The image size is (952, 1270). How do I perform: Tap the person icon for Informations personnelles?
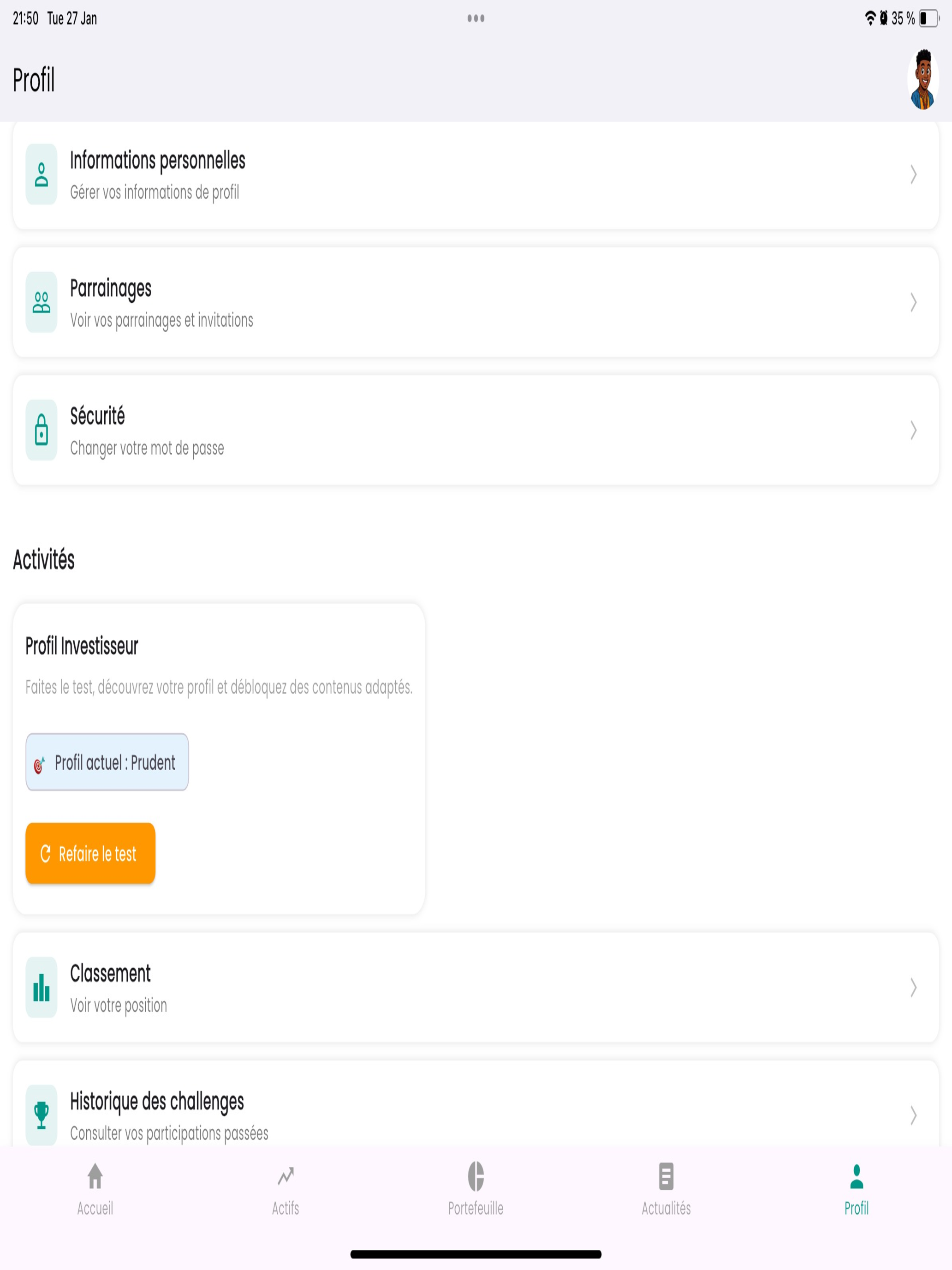42,174
